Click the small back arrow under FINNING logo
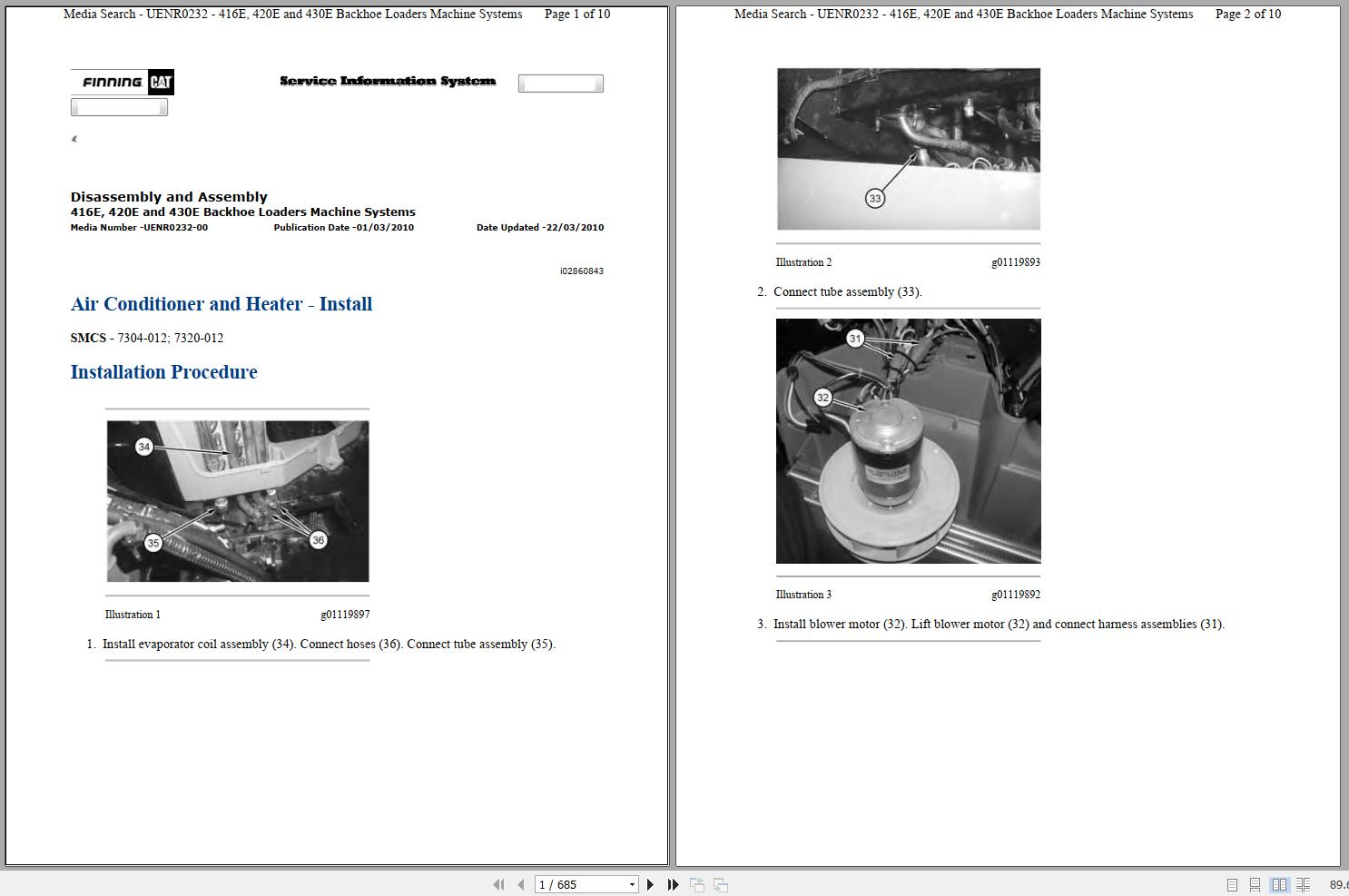The width and height of the screenshot is (1349, 896). tap(74, 139)
